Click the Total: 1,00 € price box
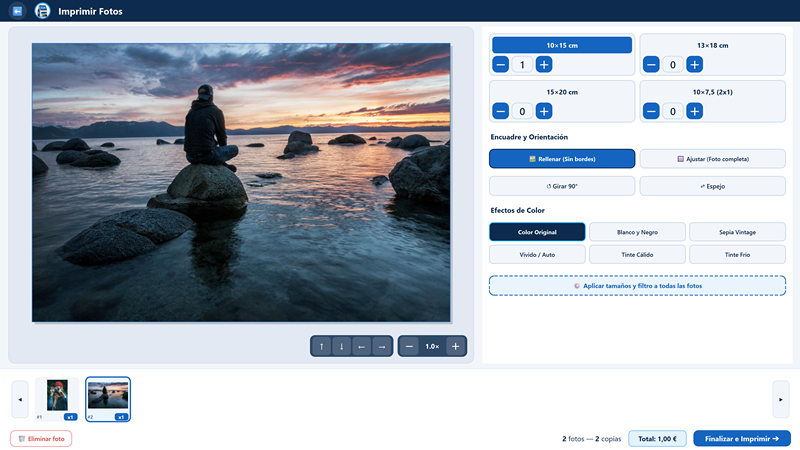The height and width of the screenshot is (450, 800). [657, 439]
